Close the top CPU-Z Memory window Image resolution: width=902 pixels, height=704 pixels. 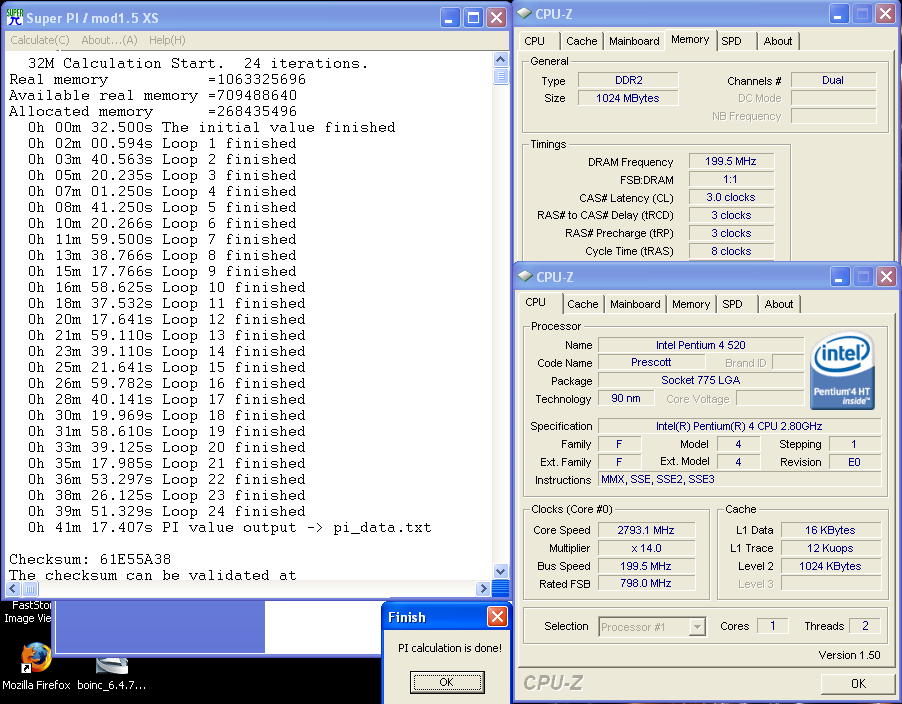[885, 14]
